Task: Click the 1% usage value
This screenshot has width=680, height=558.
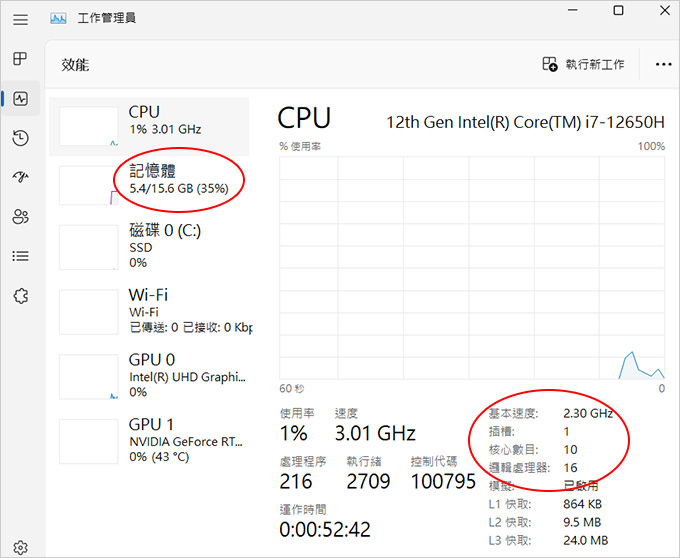Action: (294, 433)
